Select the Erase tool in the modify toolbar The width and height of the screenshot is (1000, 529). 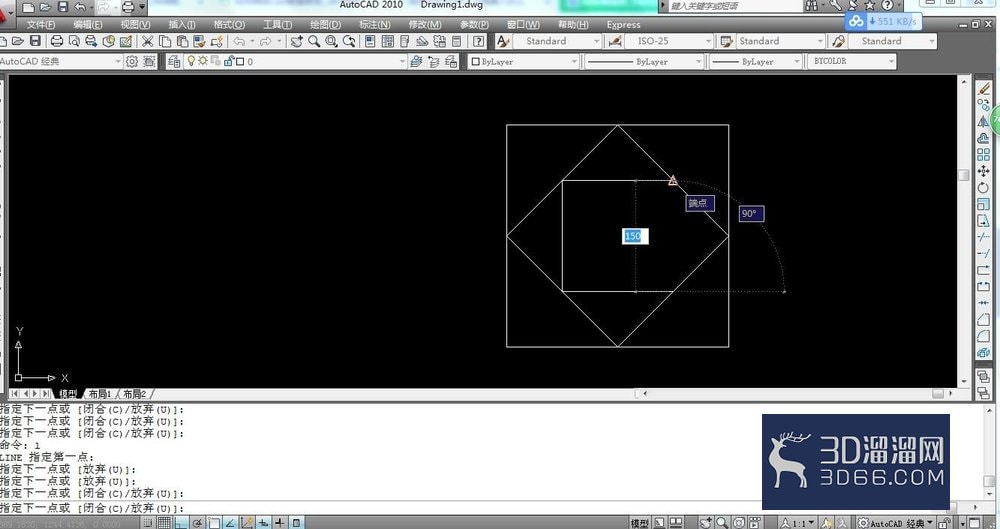pos(983,88)
